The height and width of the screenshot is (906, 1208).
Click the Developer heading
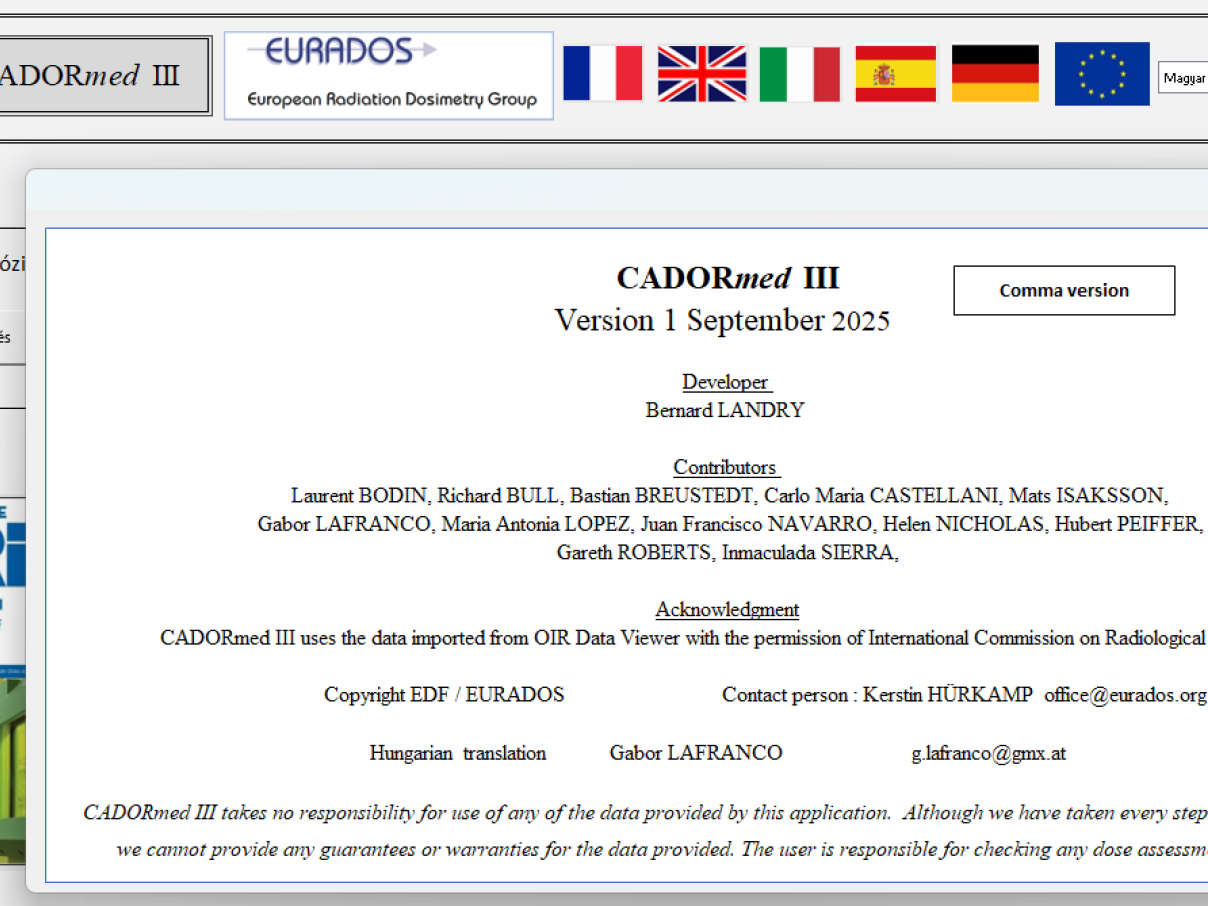point(727,382)
